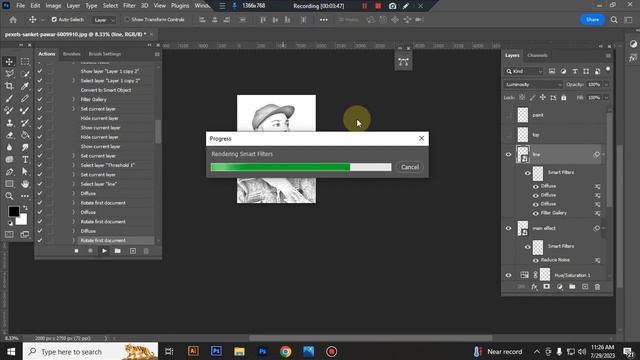This screenshot has width=640, height=360.
Task: Click the Windows search box
Action: click(90, 351)
